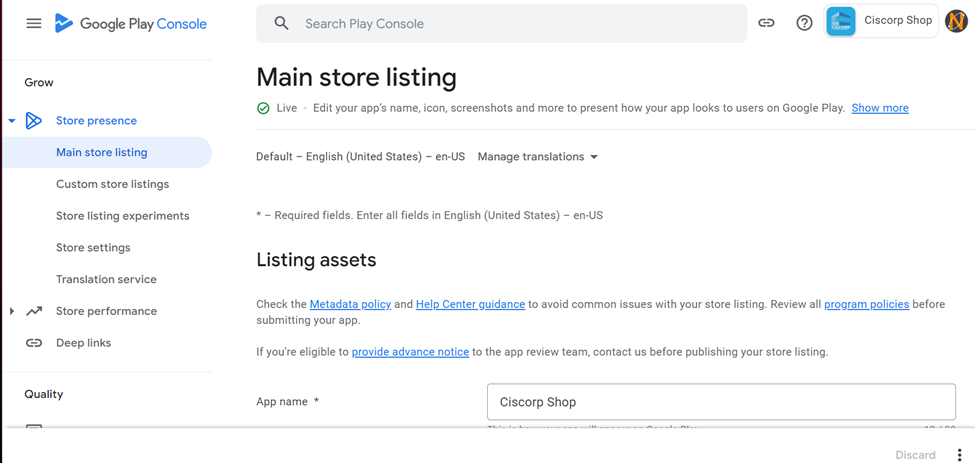The width and height of the screenshot is (975, 463).
Task: Open the hamburger navigation menu
Action: (x=34, y=24)
